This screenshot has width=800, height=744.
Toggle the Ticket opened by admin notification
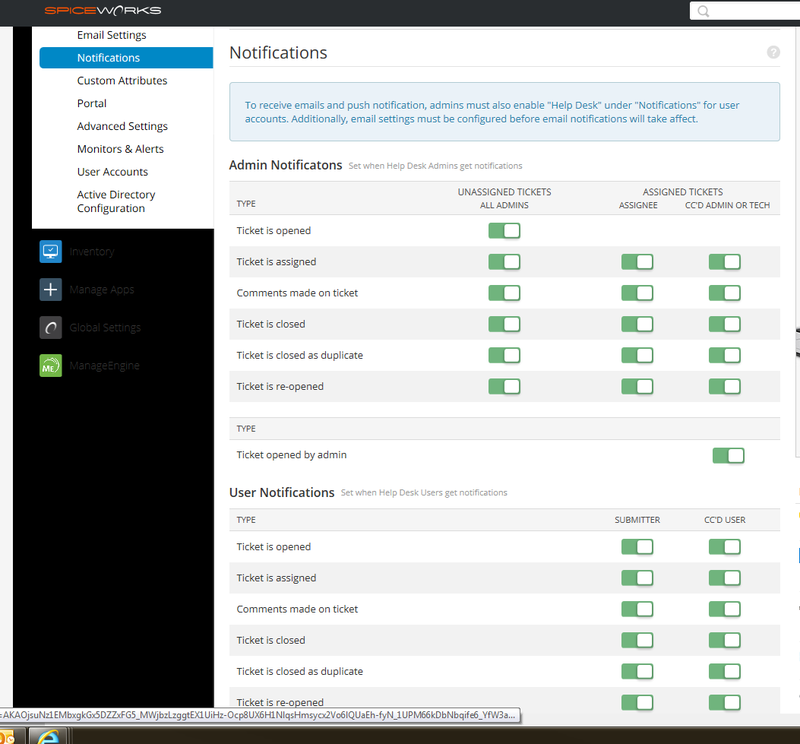point(729,455)
